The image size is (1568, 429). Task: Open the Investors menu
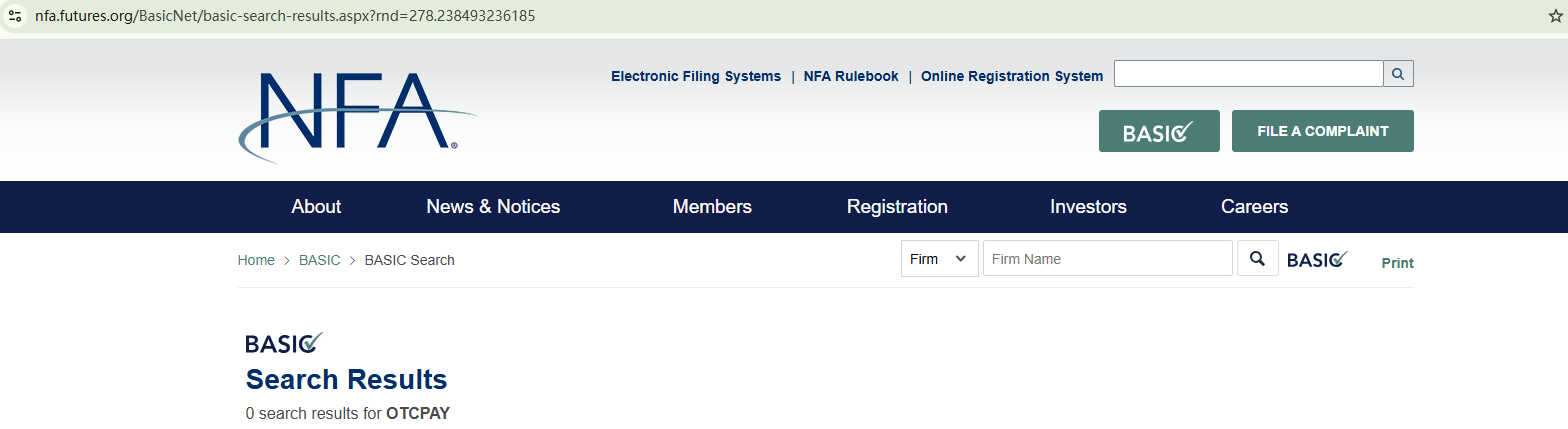(x=1088, y=207)
